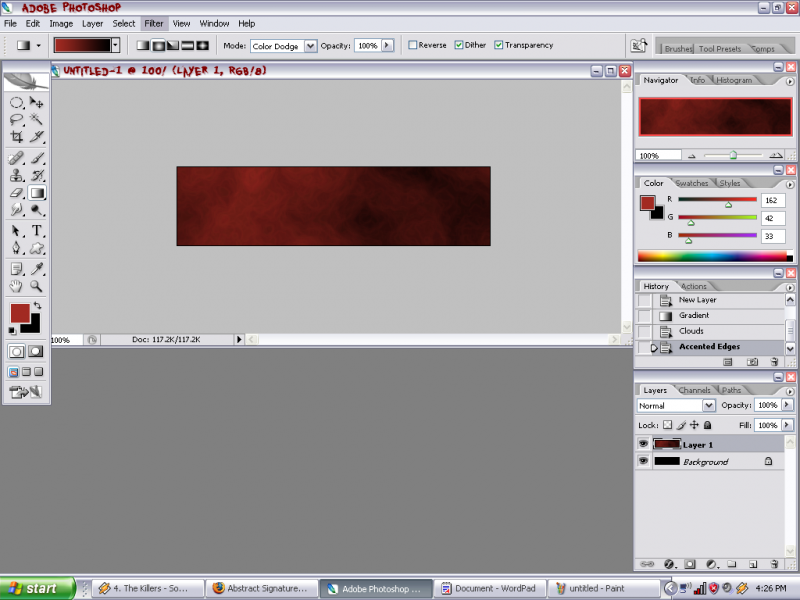Image resolution: width=800 pixels, height=600 pixels.
Task: Switch to Document - WordPad taskbar window
Action: [x=488, y=588]
